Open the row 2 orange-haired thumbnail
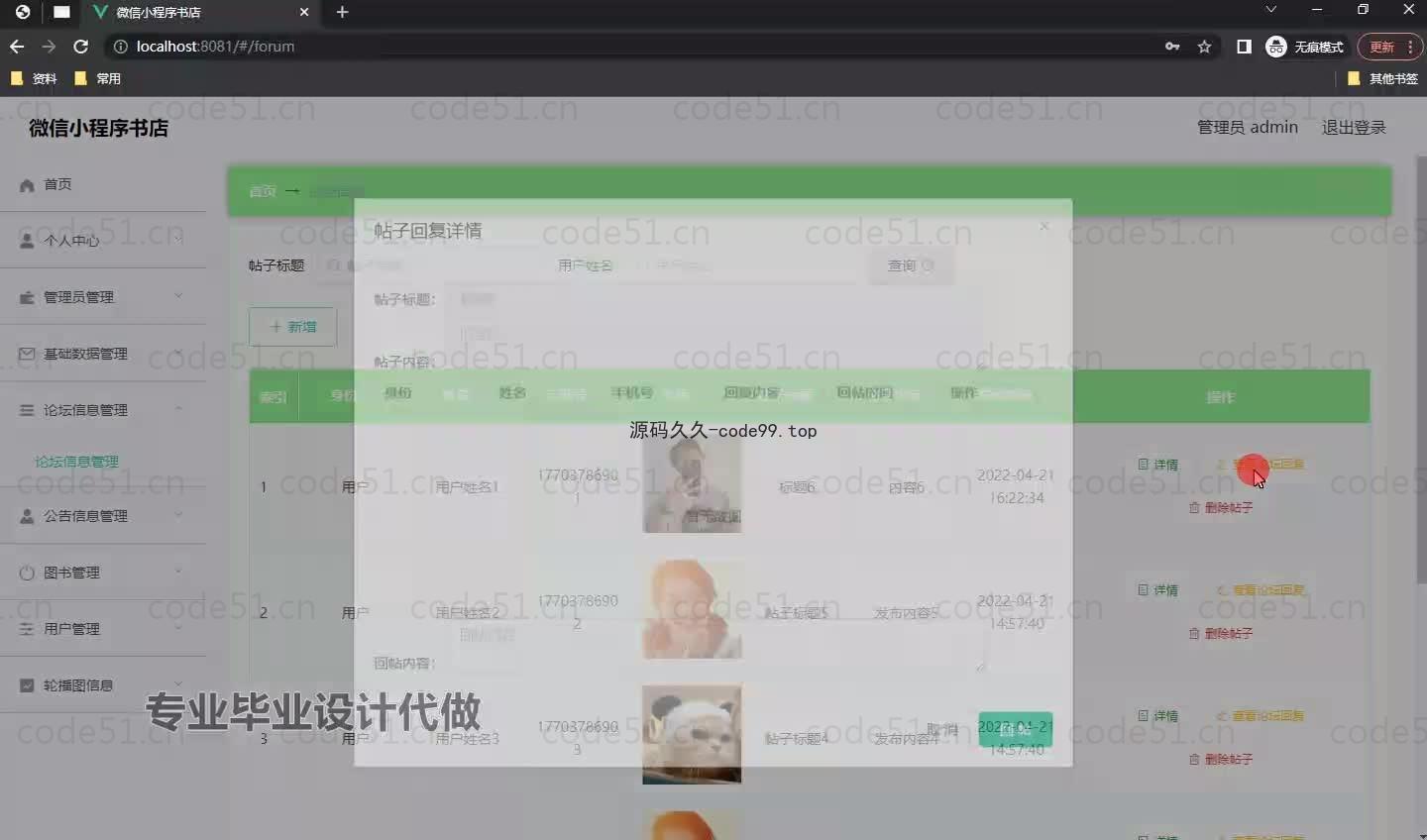This screenshot has width=1427, height=840. [692, 609]
